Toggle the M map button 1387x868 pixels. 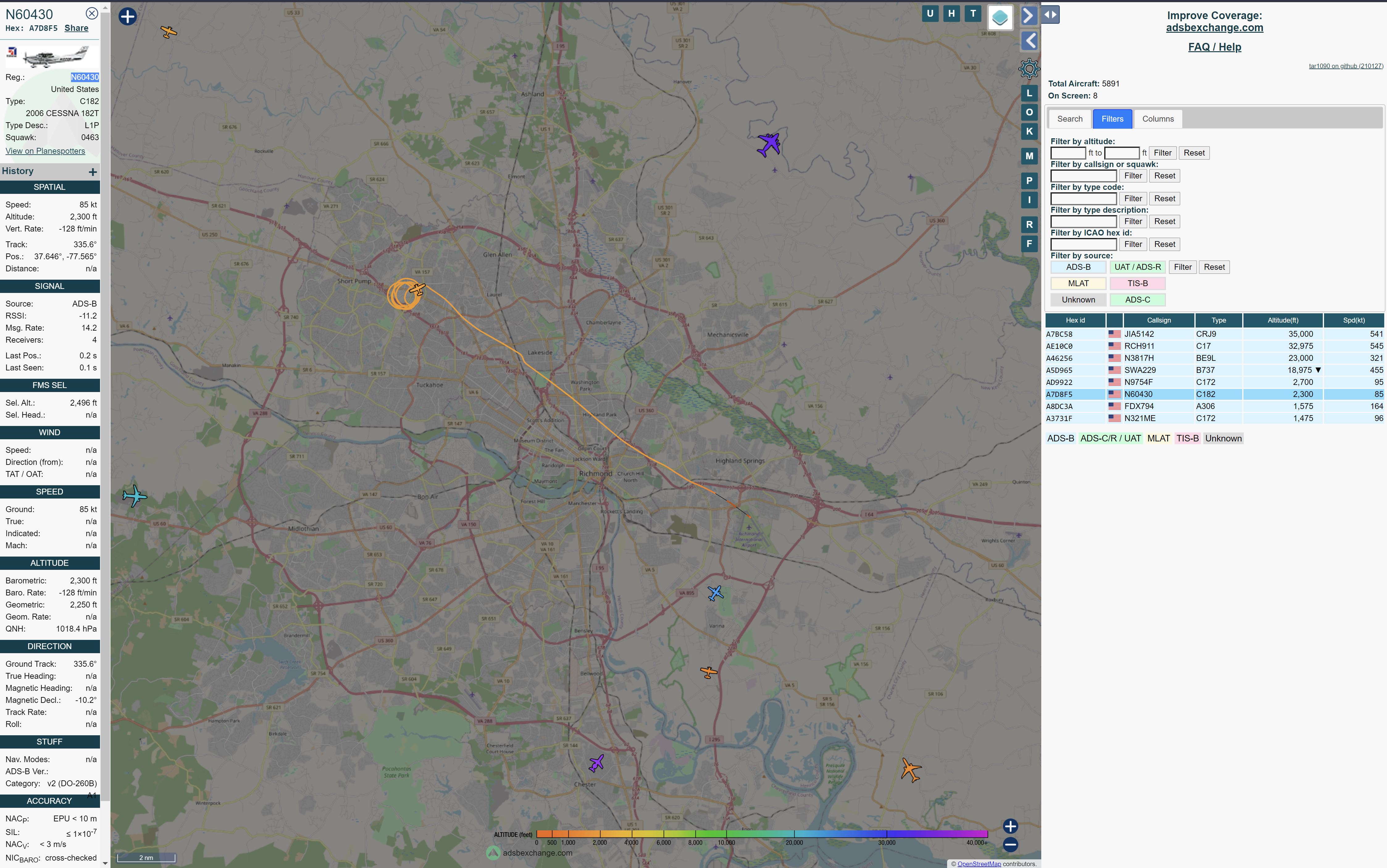tap(1029, 156)
